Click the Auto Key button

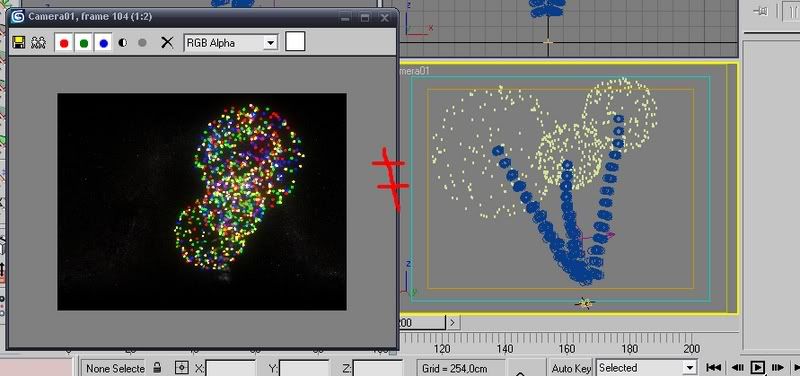(x=571, y=368)
